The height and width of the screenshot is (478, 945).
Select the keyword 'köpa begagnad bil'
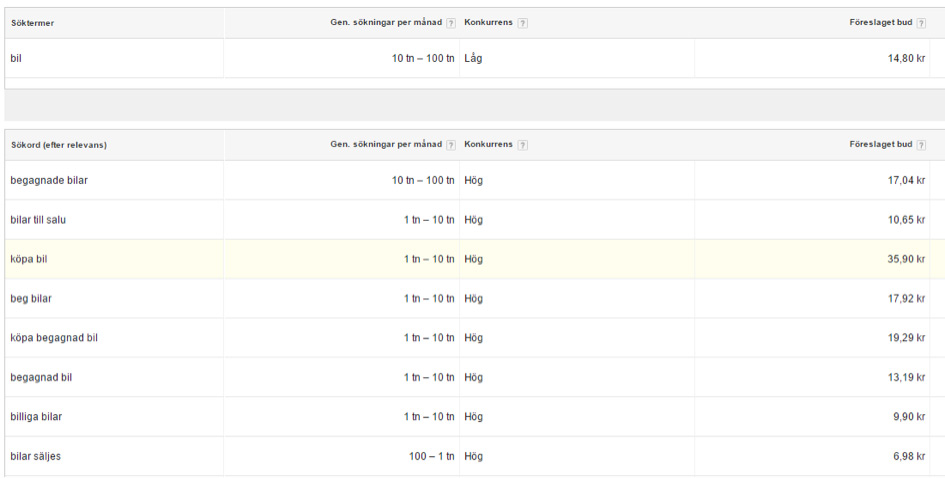tap(54, 338)
